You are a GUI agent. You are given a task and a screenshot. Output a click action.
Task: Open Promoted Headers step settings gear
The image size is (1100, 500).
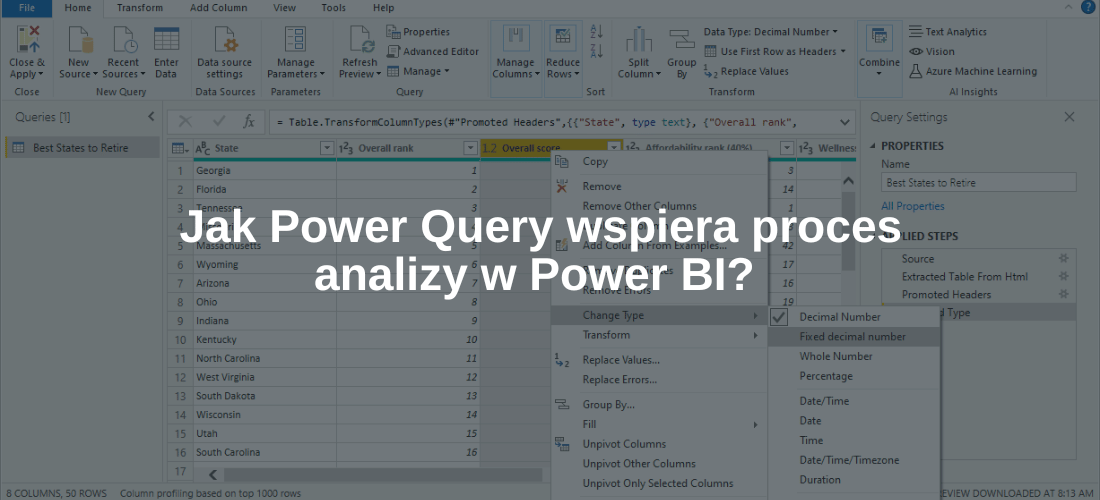1064,294
